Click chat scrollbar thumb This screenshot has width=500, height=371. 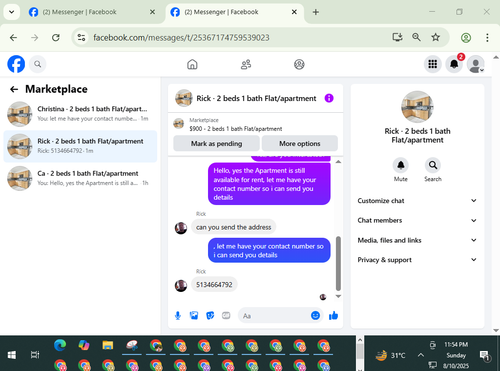point(338,263)
